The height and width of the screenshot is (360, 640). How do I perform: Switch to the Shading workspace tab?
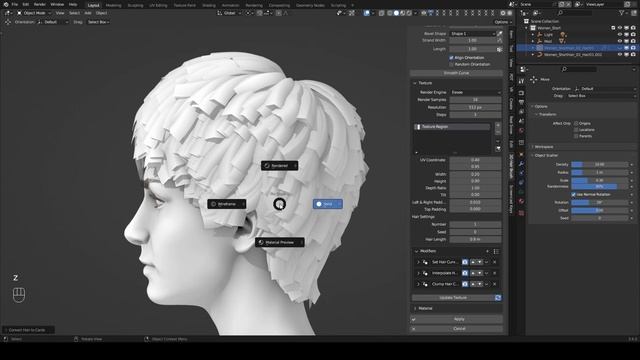209,5
